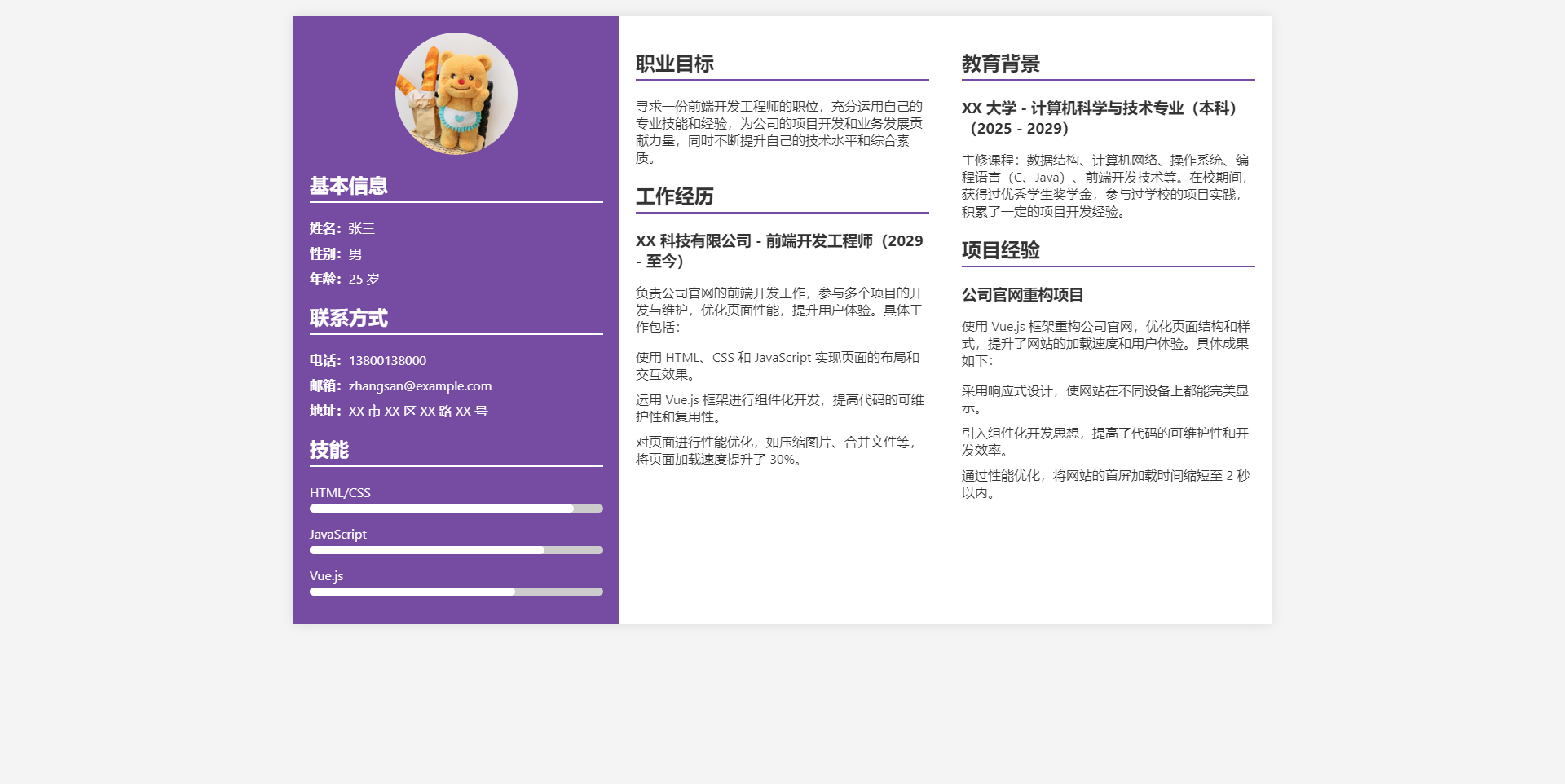
Task: Click the item 采用响应式设计
Action: [x=1107, y=399]
